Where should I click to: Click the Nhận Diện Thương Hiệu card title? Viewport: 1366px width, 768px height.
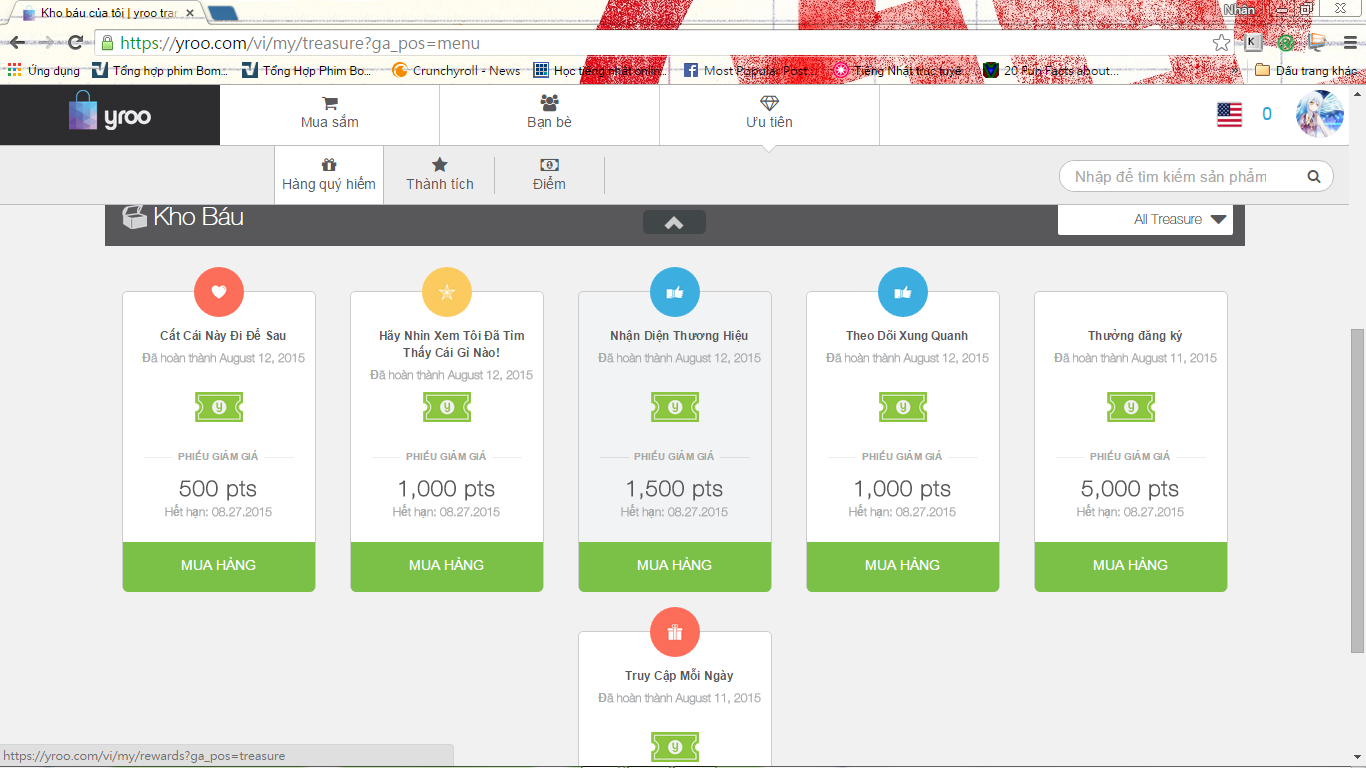pyautogui.click(x=679, y=336)
